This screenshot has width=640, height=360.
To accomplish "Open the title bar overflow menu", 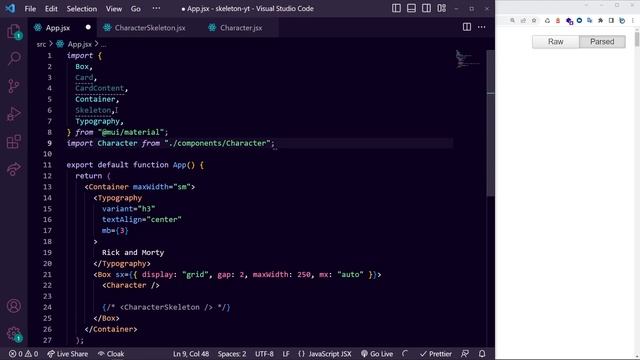I will (x=156, y=8).
